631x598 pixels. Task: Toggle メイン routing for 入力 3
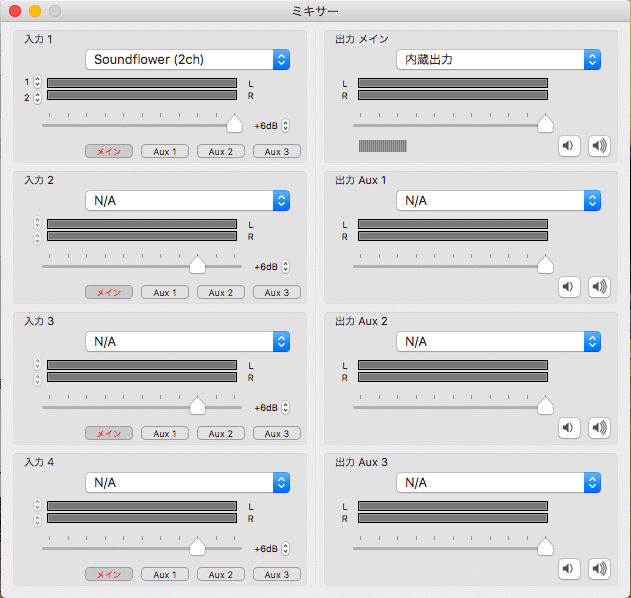(109, 433)
